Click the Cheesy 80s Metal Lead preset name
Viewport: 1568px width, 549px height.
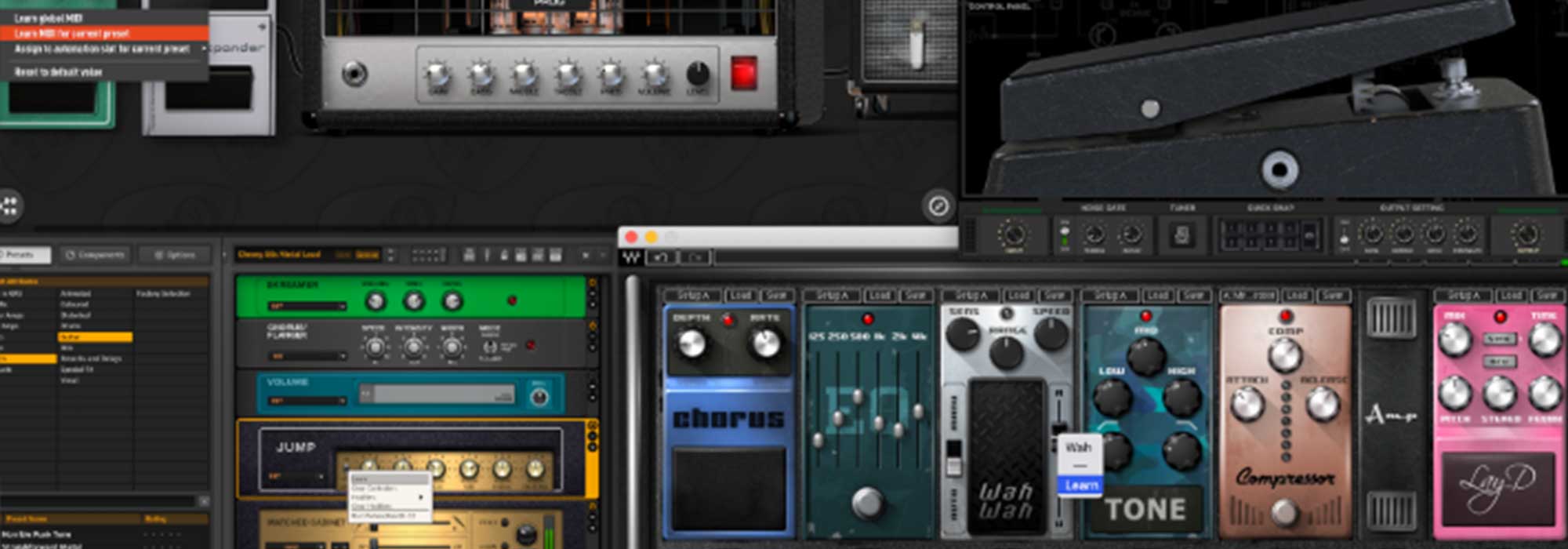[280, 255]
